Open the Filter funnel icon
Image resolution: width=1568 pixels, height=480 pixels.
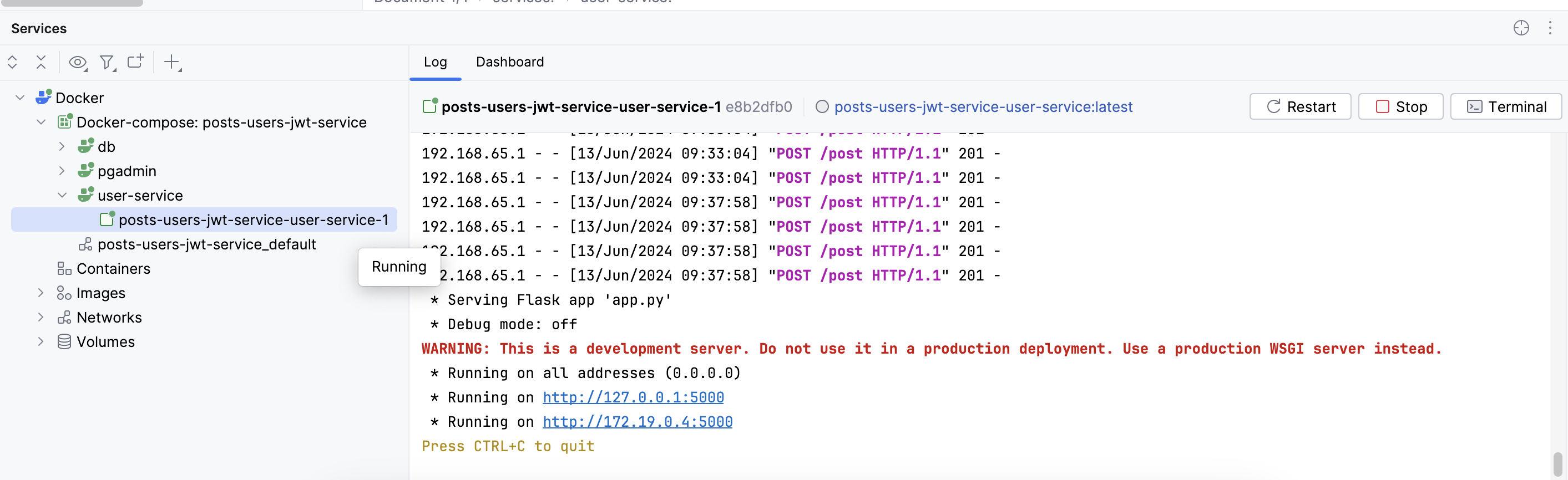[x=108, y=62]
